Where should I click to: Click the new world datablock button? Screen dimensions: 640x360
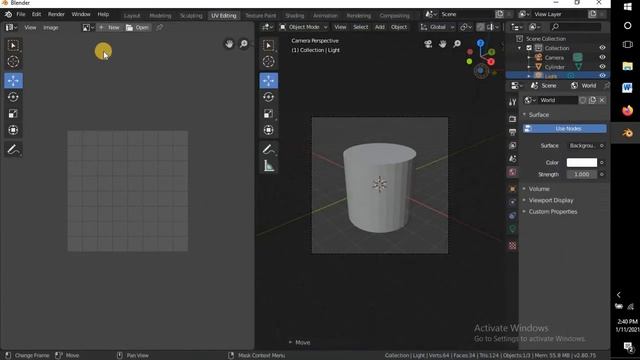pyautogui.click(x=592, y=100)
